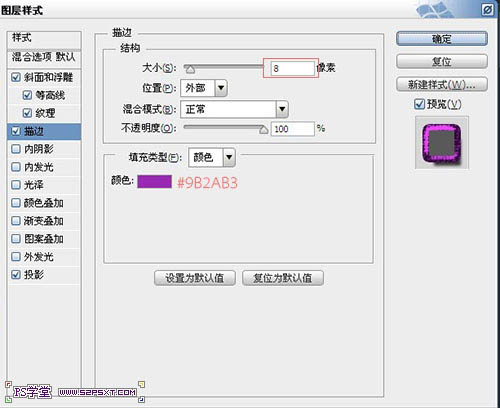
Task: Click the 大小 size slider handle
Action: click(x=190, y=69)
